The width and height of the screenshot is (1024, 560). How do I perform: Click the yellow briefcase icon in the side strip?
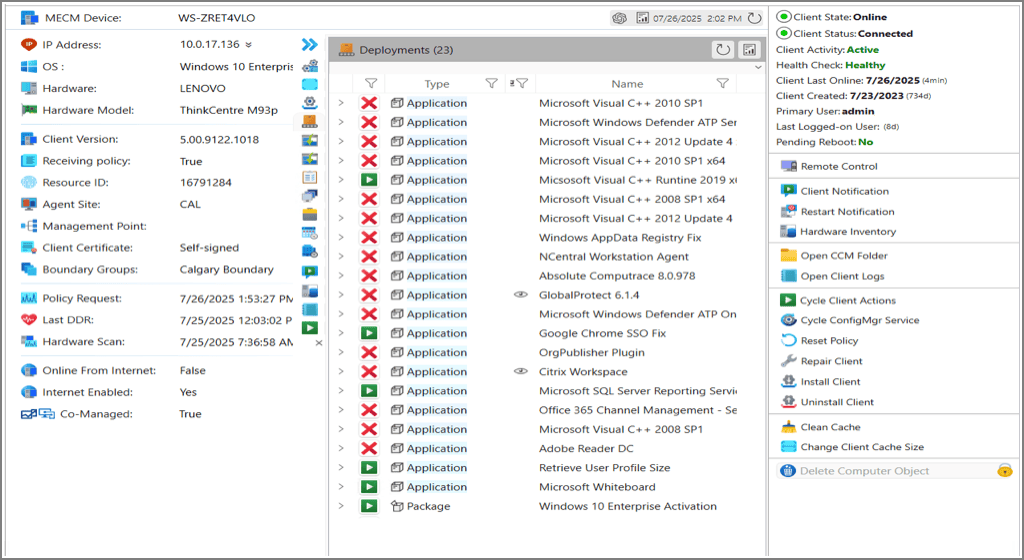click(310, 214)
